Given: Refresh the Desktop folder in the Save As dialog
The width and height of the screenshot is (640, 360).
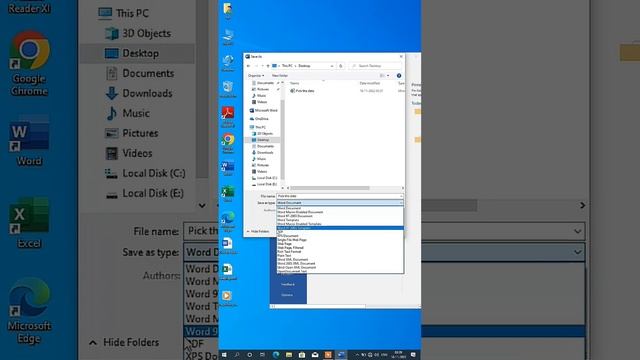Looking at the screenshot, I should click(x=341, y=66).
